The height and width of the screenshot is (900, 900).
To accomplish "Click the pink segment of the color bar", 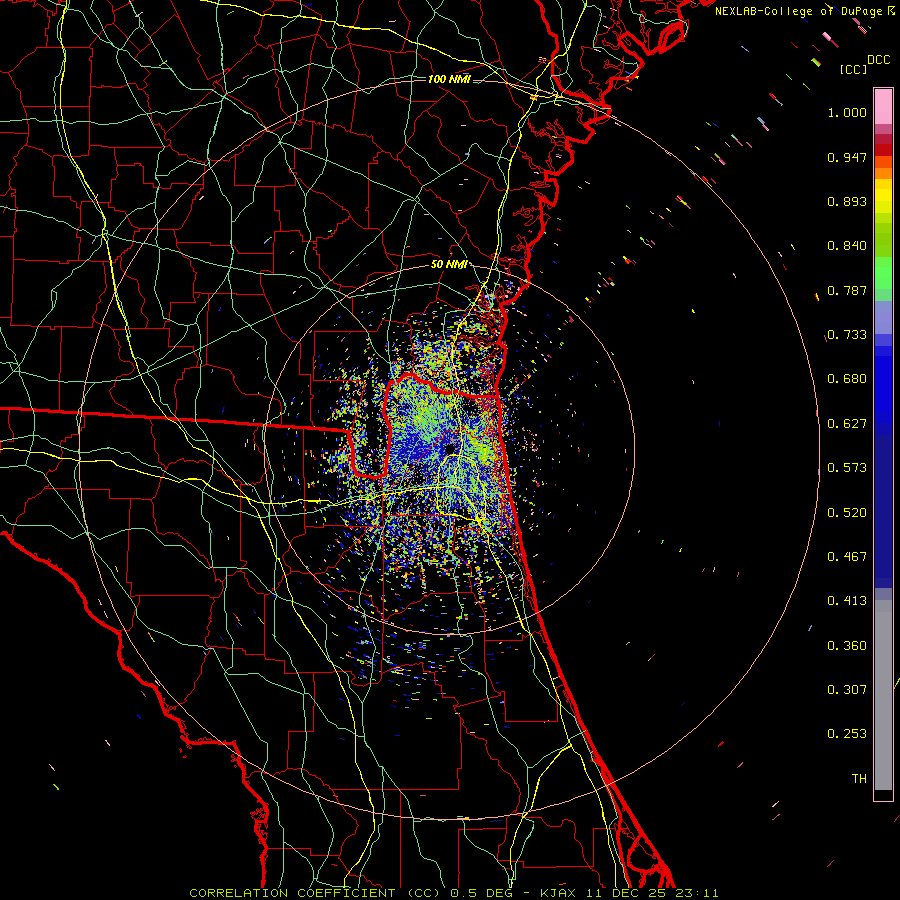I will pos(883,106).
